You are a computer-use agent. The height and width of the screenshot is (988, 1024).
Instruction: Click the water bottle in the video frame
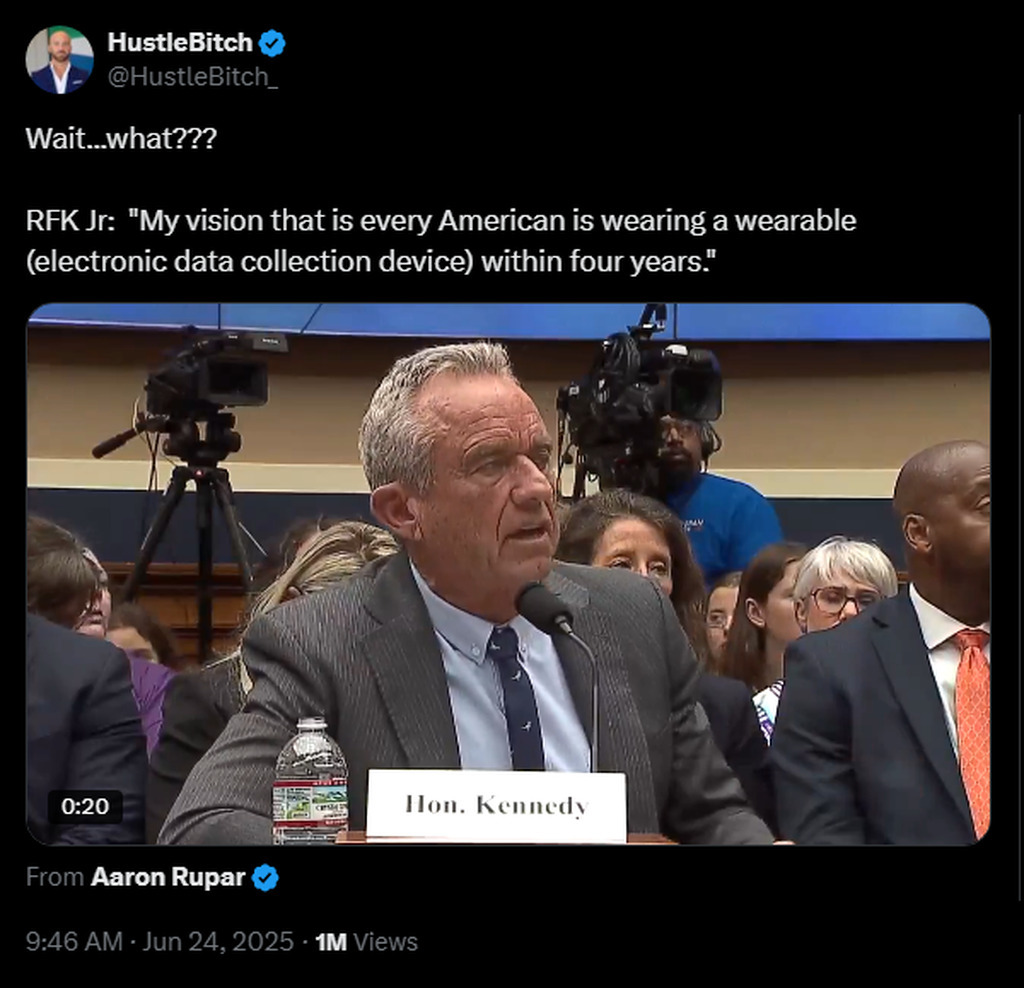point(310,780)
